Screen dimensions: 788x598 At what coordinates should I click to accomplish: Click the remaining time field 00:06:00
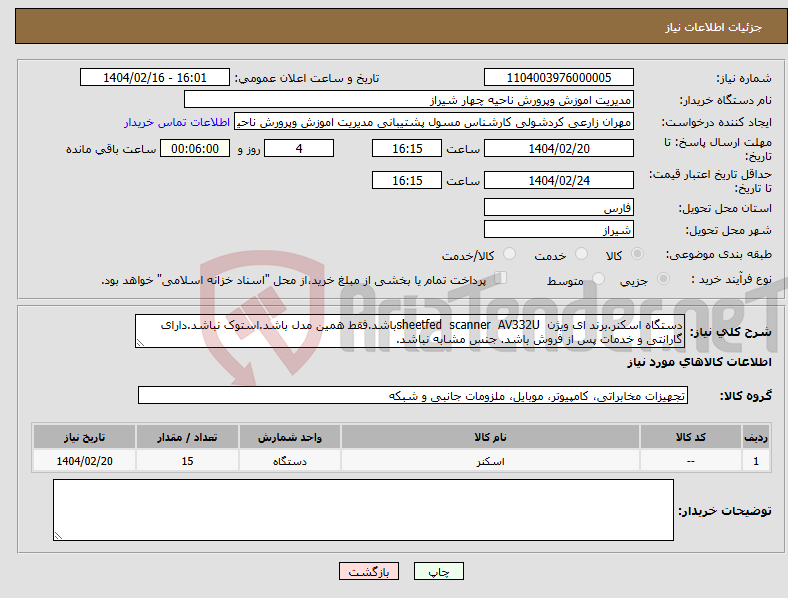pyautogui.click(x=195, y=148)
